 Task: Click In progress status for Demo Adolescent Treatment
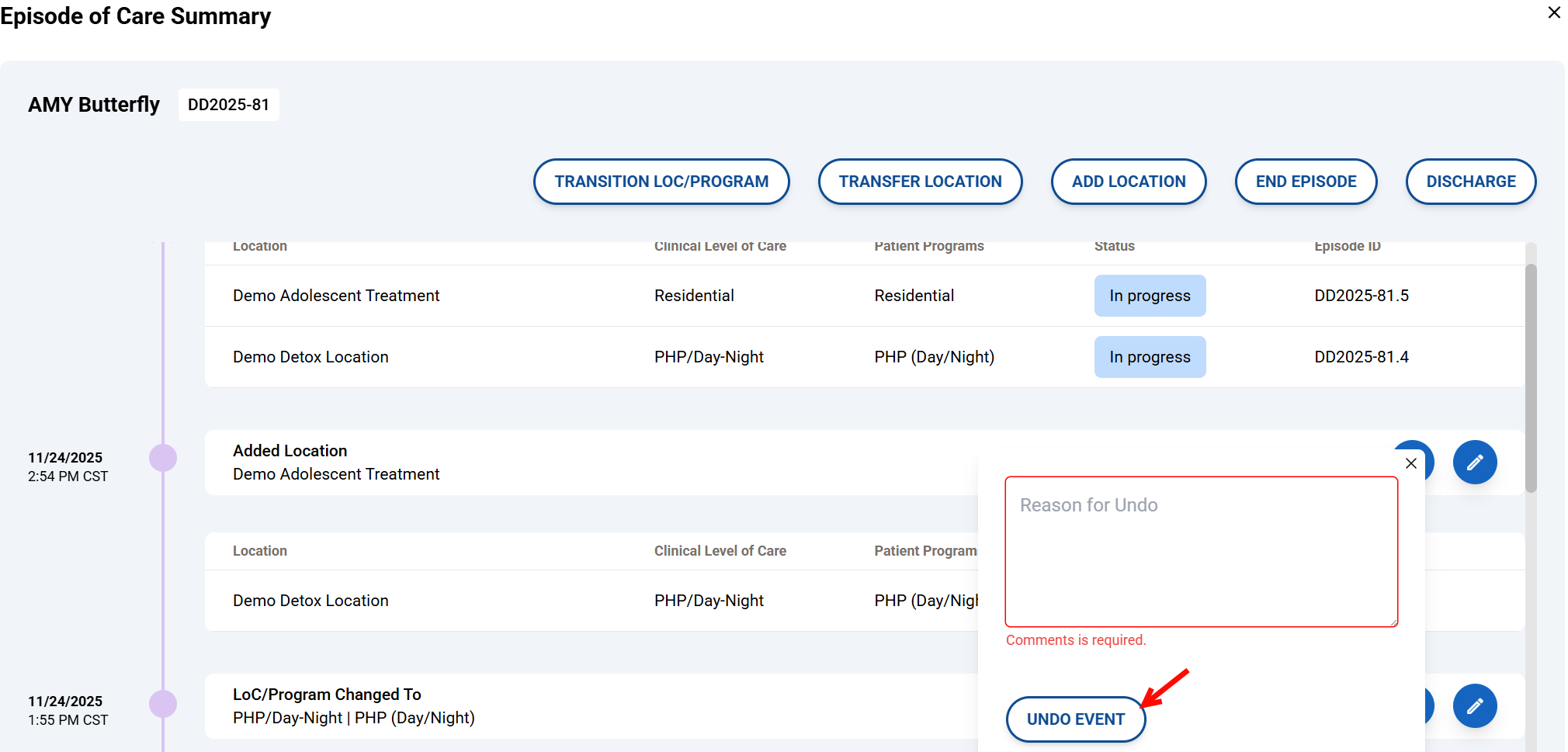(1150, 296)
